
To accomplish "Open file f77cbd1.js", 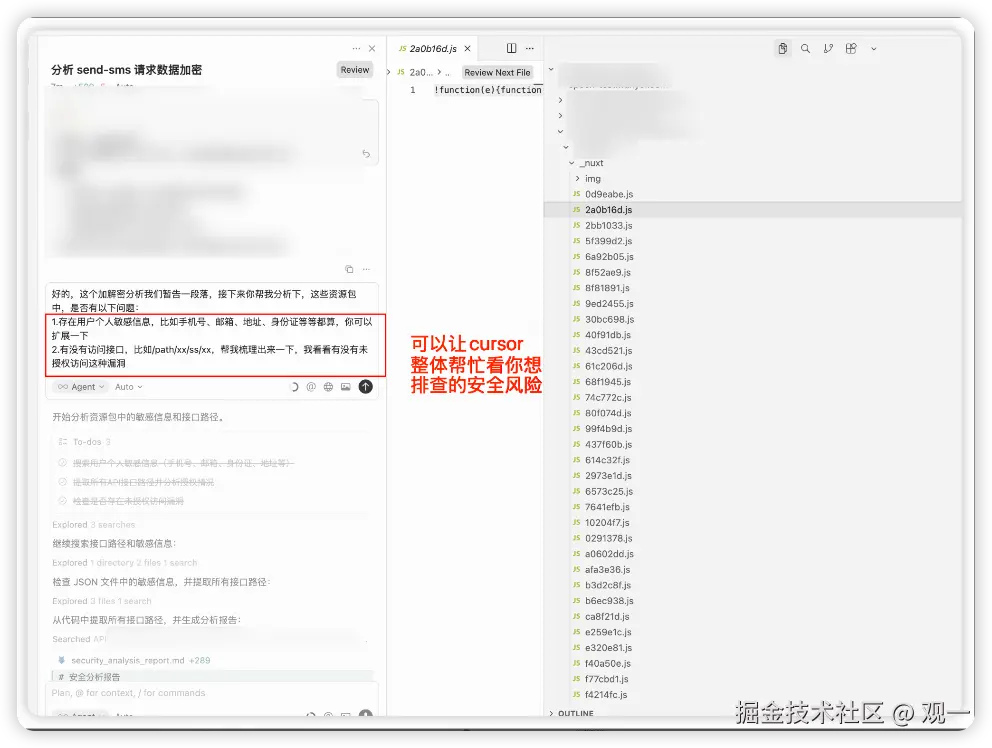I will (x=607, y=679).
